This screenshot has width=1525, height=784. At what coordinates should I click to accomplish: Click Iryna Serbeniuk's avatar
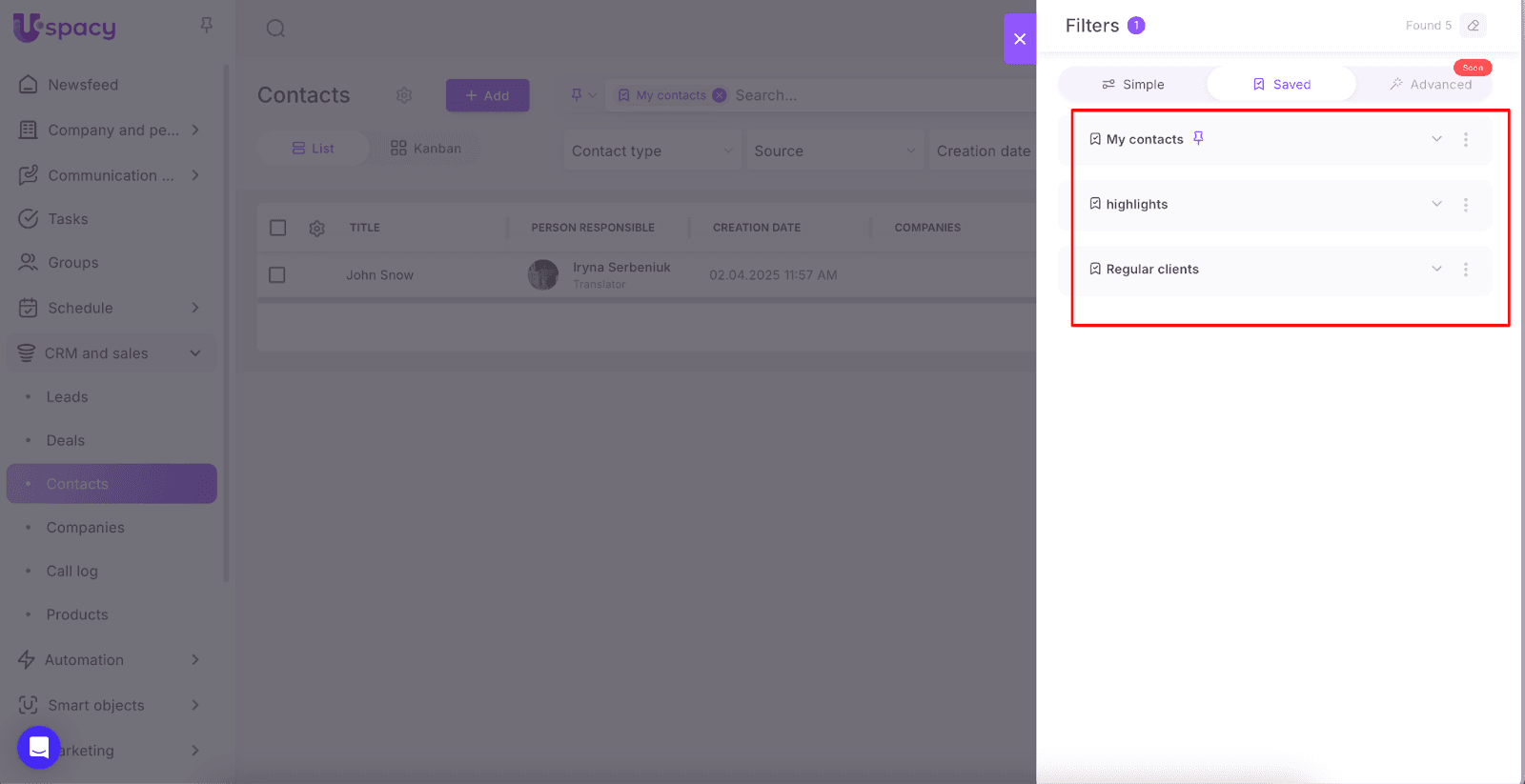coord(543,275)
